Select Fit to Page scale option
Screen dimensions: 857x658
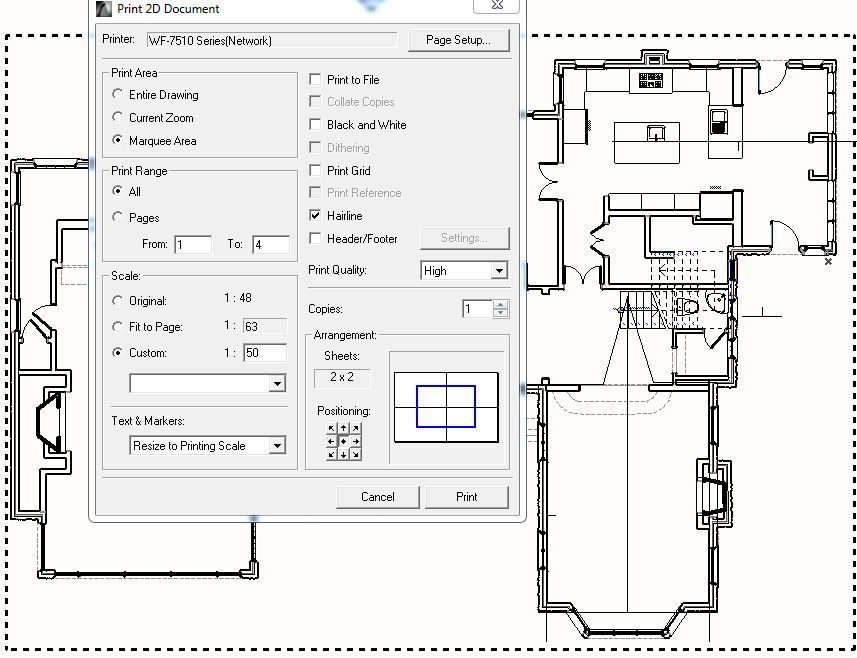click(x=117, y=326)
